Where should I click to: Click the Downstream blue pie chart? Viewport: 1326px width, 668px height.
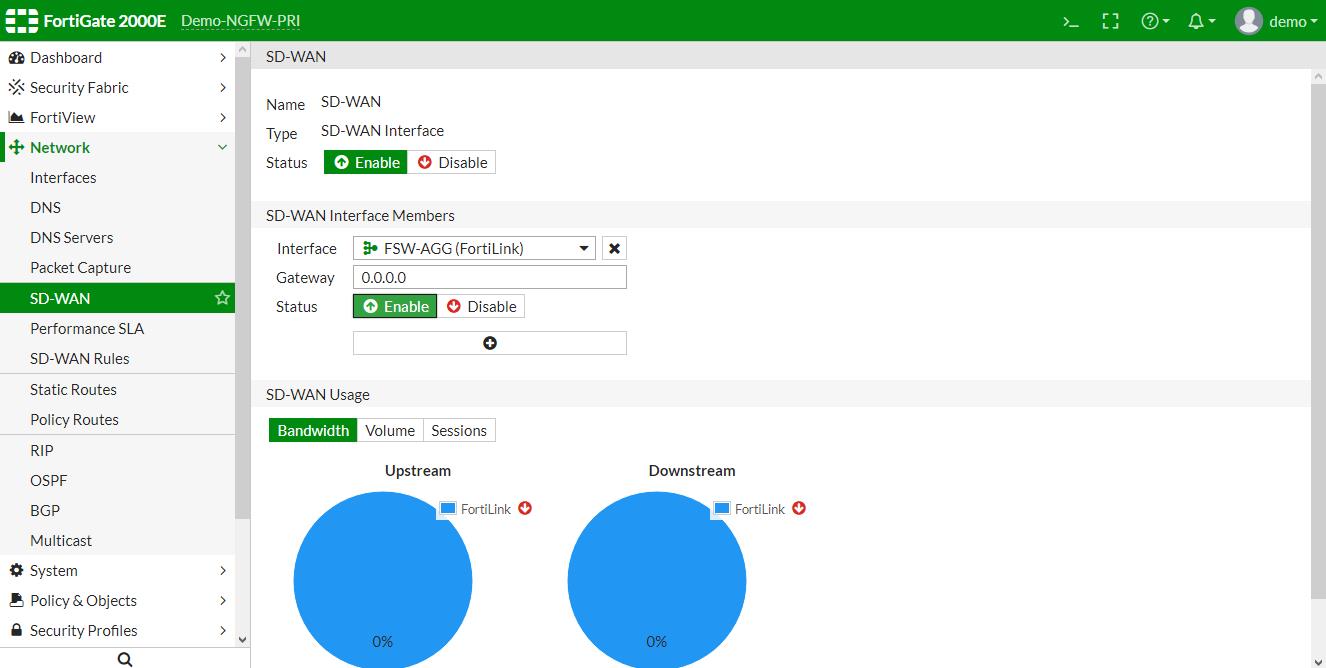[657, 580]
